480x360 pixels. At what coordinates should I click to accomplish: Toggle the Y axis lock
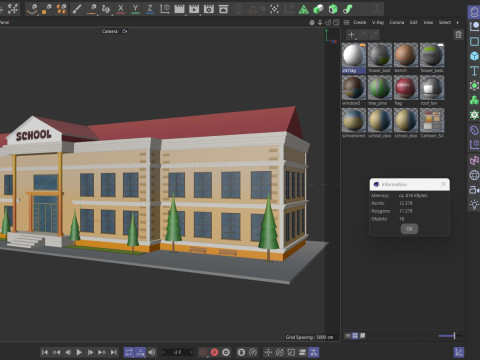tap(135, 9)
